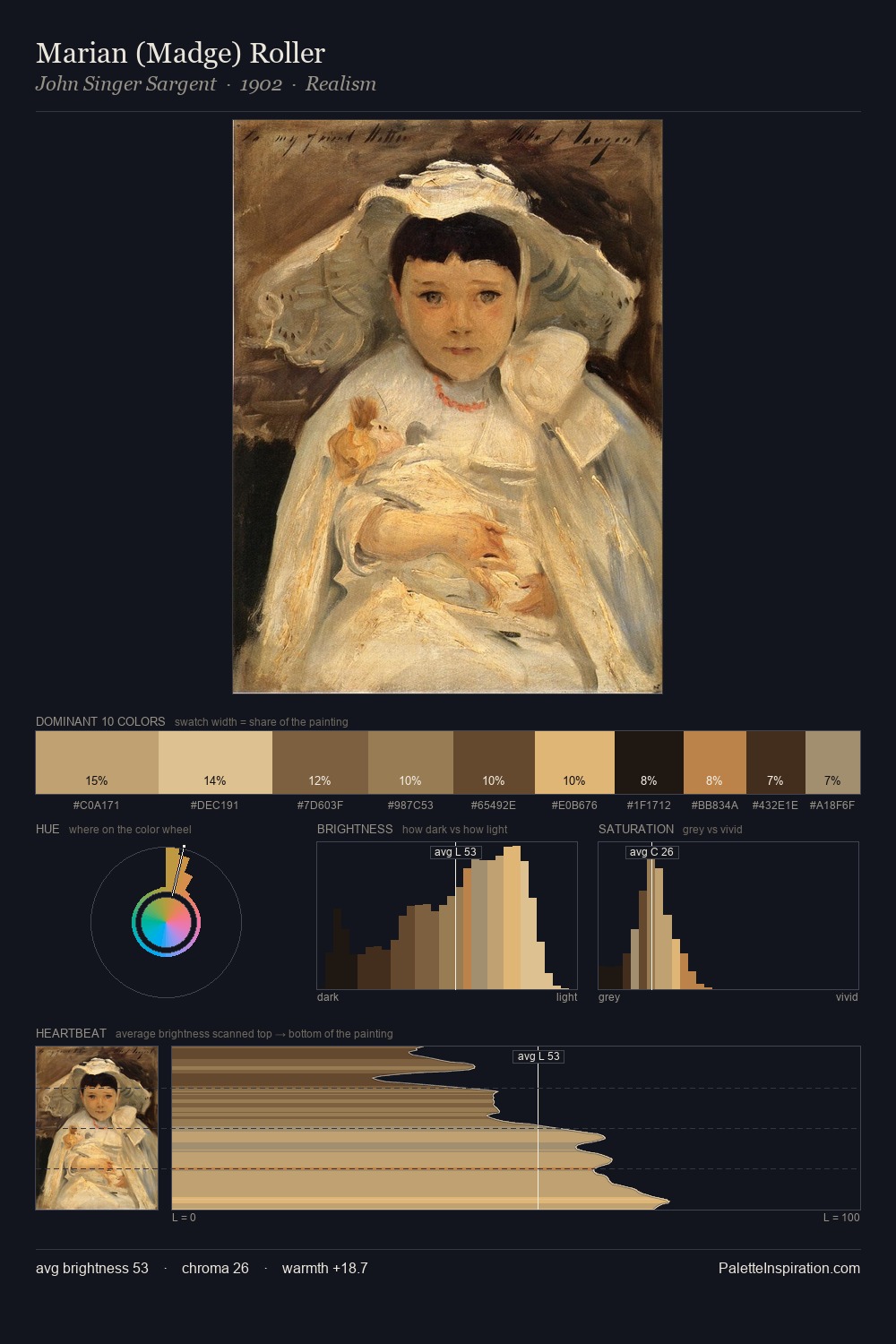Click the #DEC191 color swatch
Image resolution: width=896 pixels, height=1344 pixels.
coord(215,762)
